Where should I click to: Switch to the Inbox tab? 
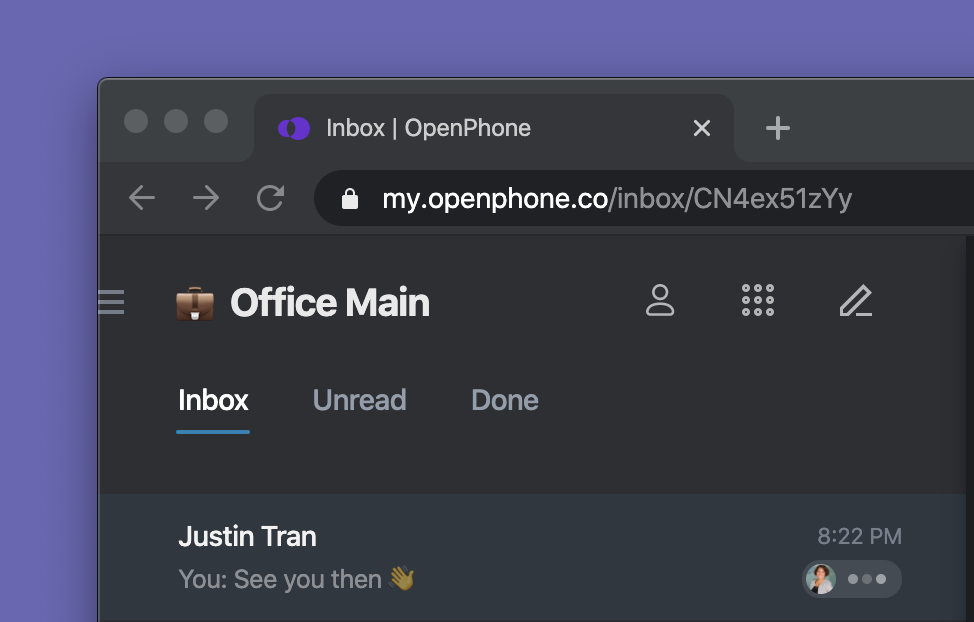point(213,400)
